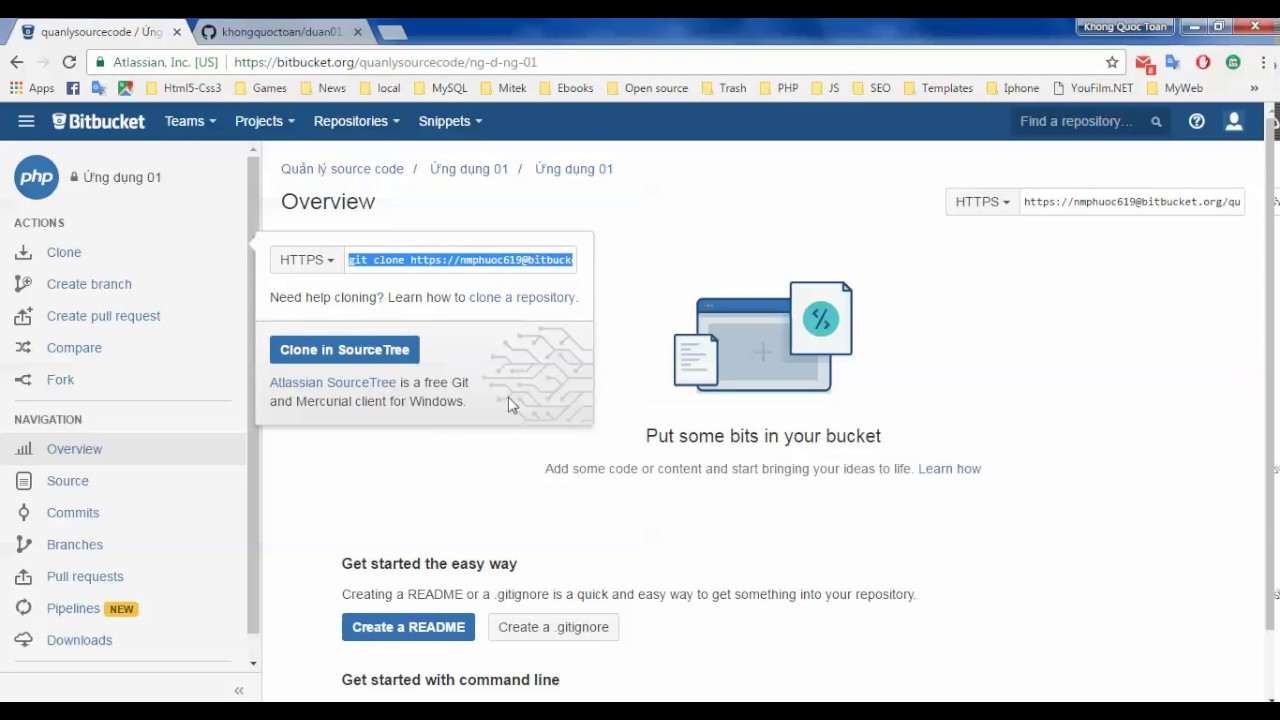The height and width of the screenshot is (720, 1280).
Task: Open Chrome Apps shortcut
Action: pyautogui.click(x=31, y=88)
